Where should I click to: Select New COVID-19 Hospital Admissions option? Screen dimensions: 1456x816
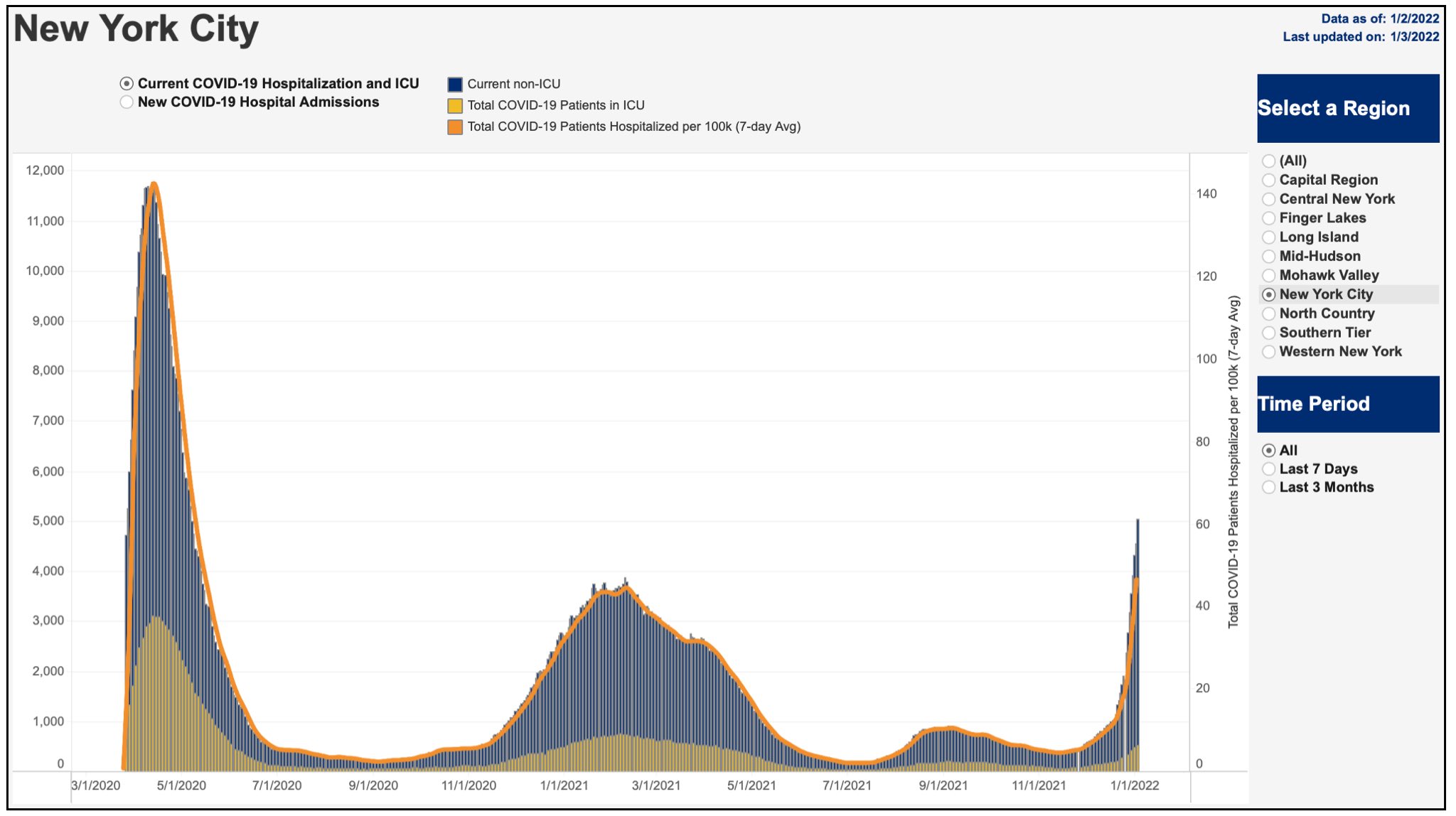(x=127, y=102)
